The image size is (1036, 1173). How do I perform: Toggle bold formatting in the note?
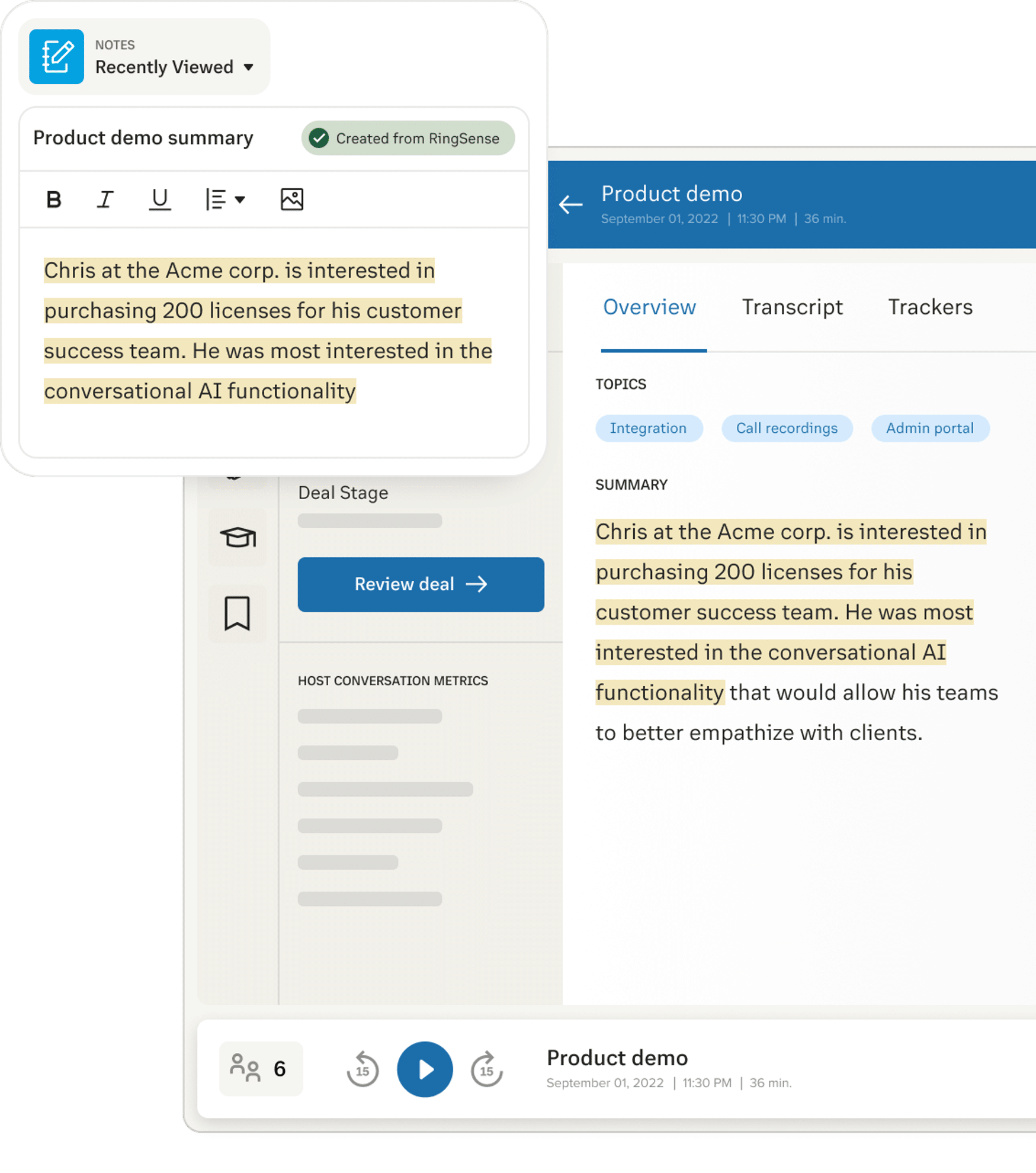pos(54,200)
